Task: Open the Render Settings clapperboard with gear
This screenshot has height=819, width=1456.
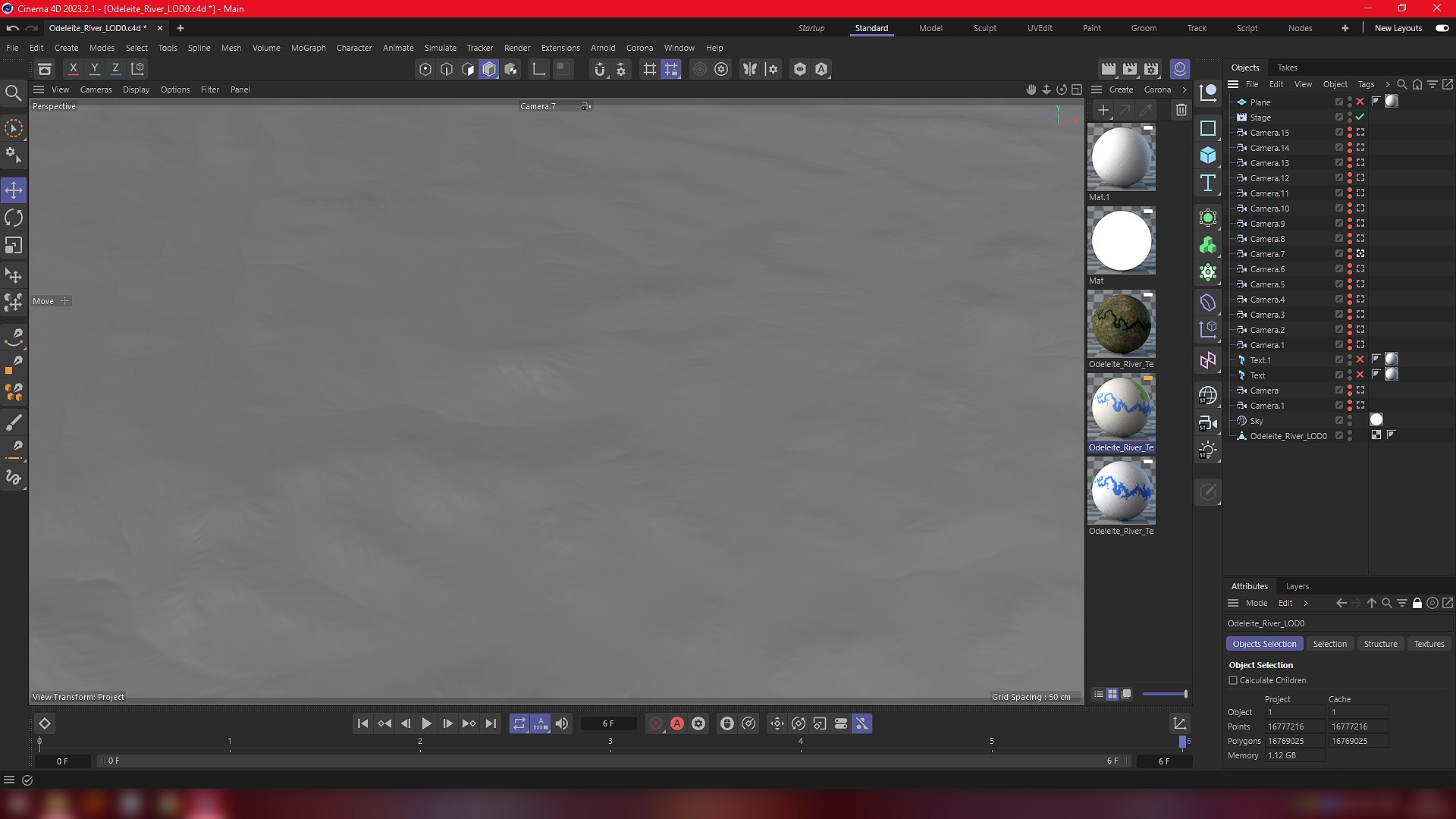Action: (1151, 69)
